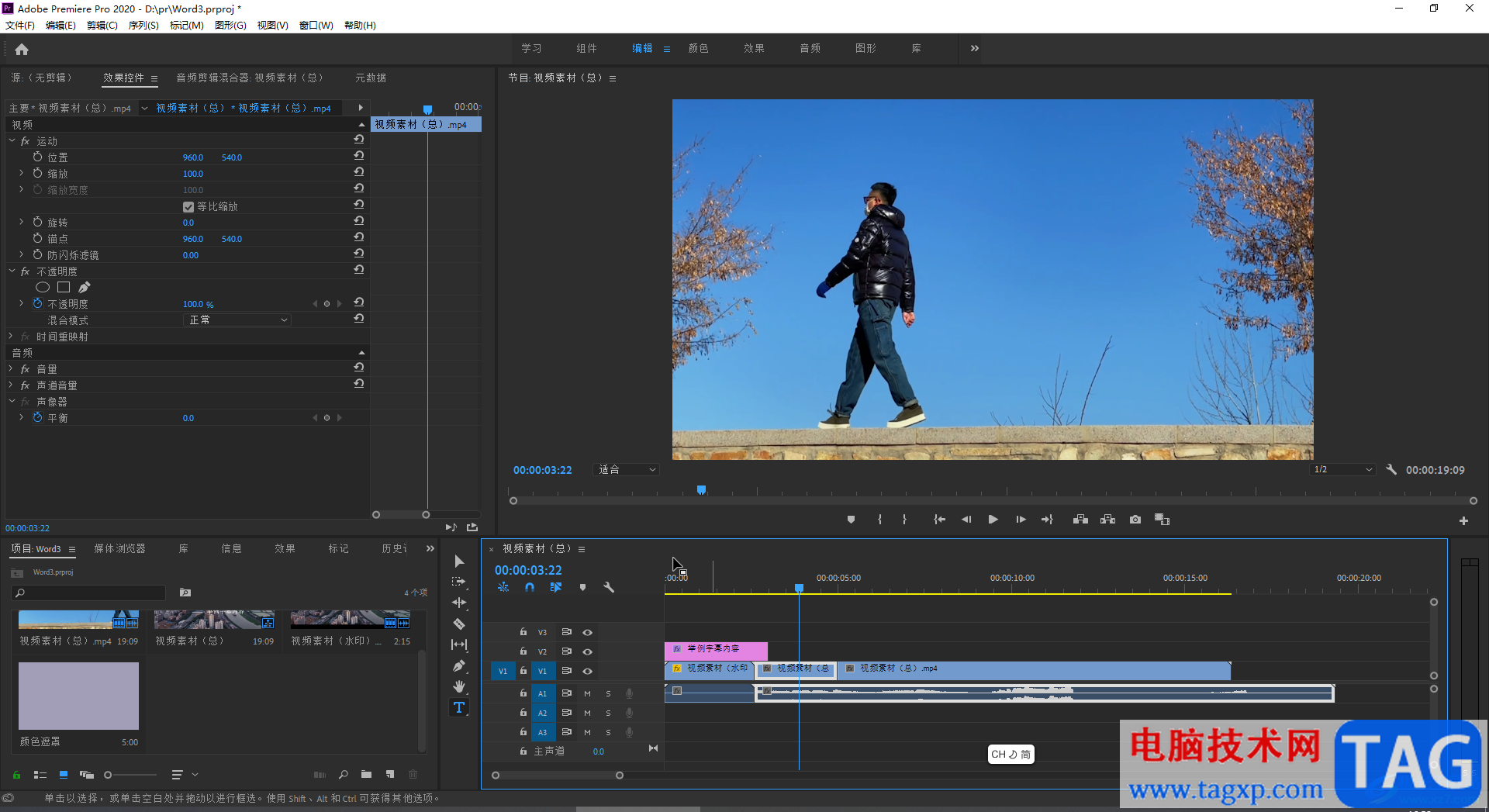Click the Lift button
The height and width of the screenshot is (812, 1489).
[1080, 520]
